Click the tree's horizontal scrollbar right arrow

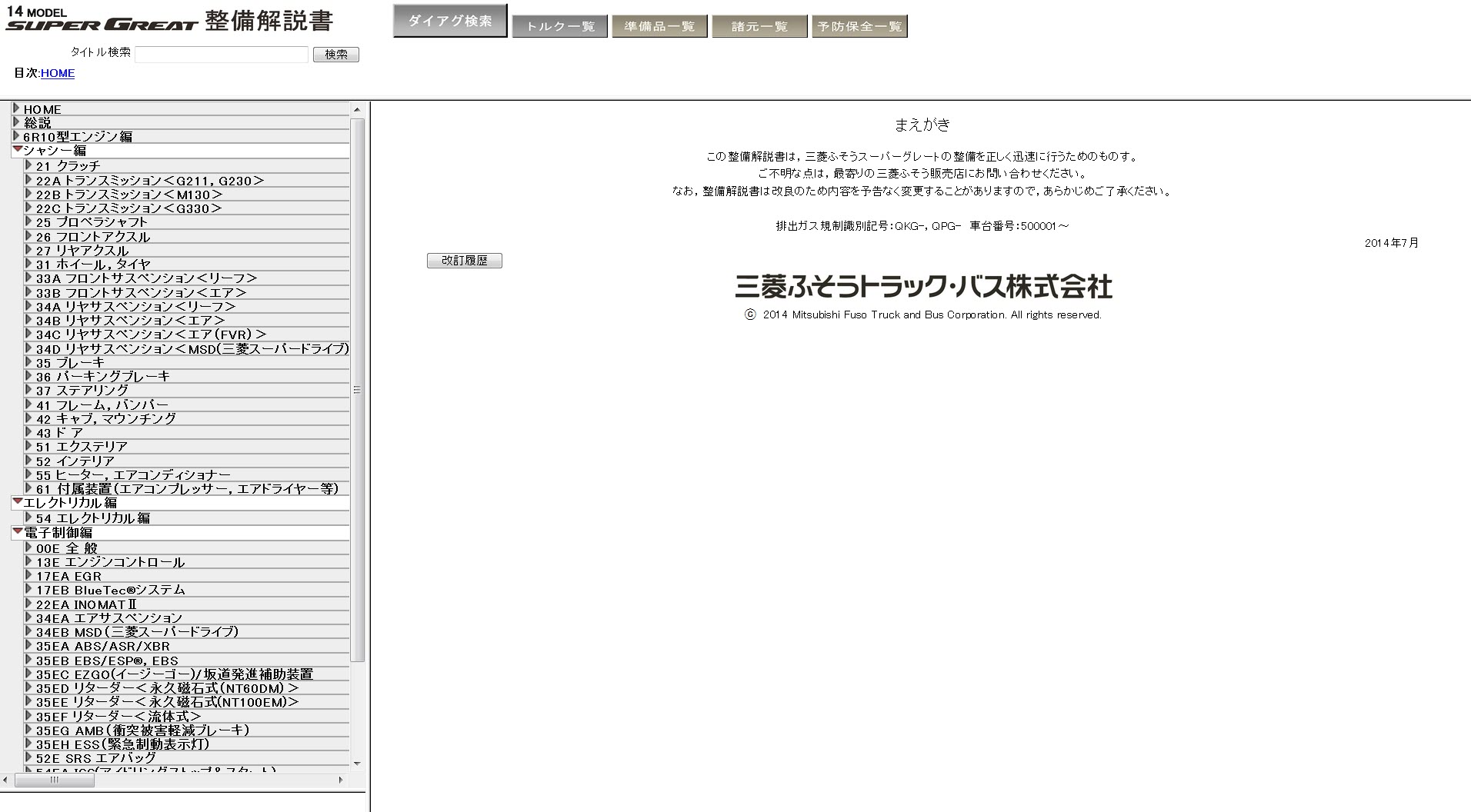(x=341, y=780)
